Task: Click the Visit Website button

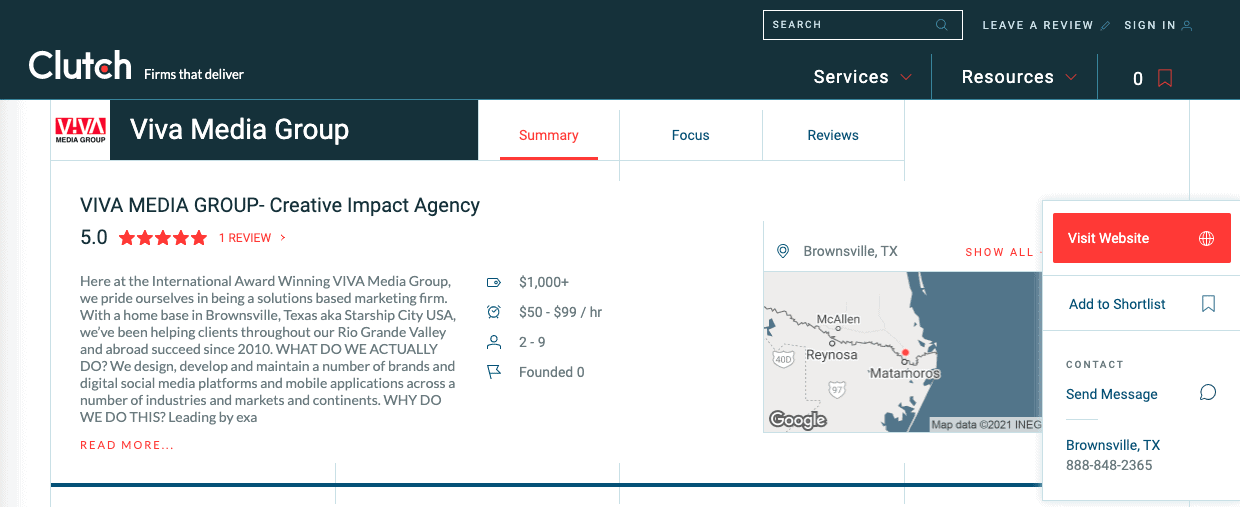Action: coord(1142,238)
